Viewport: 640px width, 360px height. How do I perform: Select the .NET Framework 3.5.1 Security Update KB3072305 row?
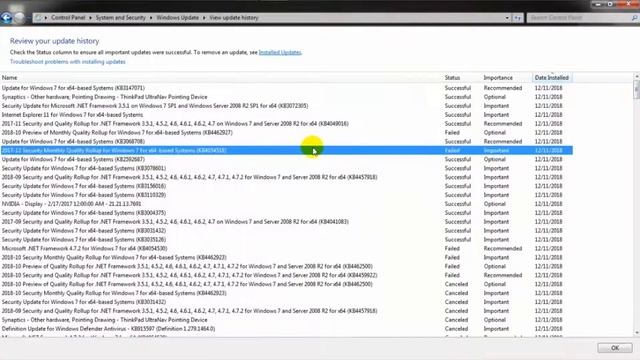click(x=287, y=106)
